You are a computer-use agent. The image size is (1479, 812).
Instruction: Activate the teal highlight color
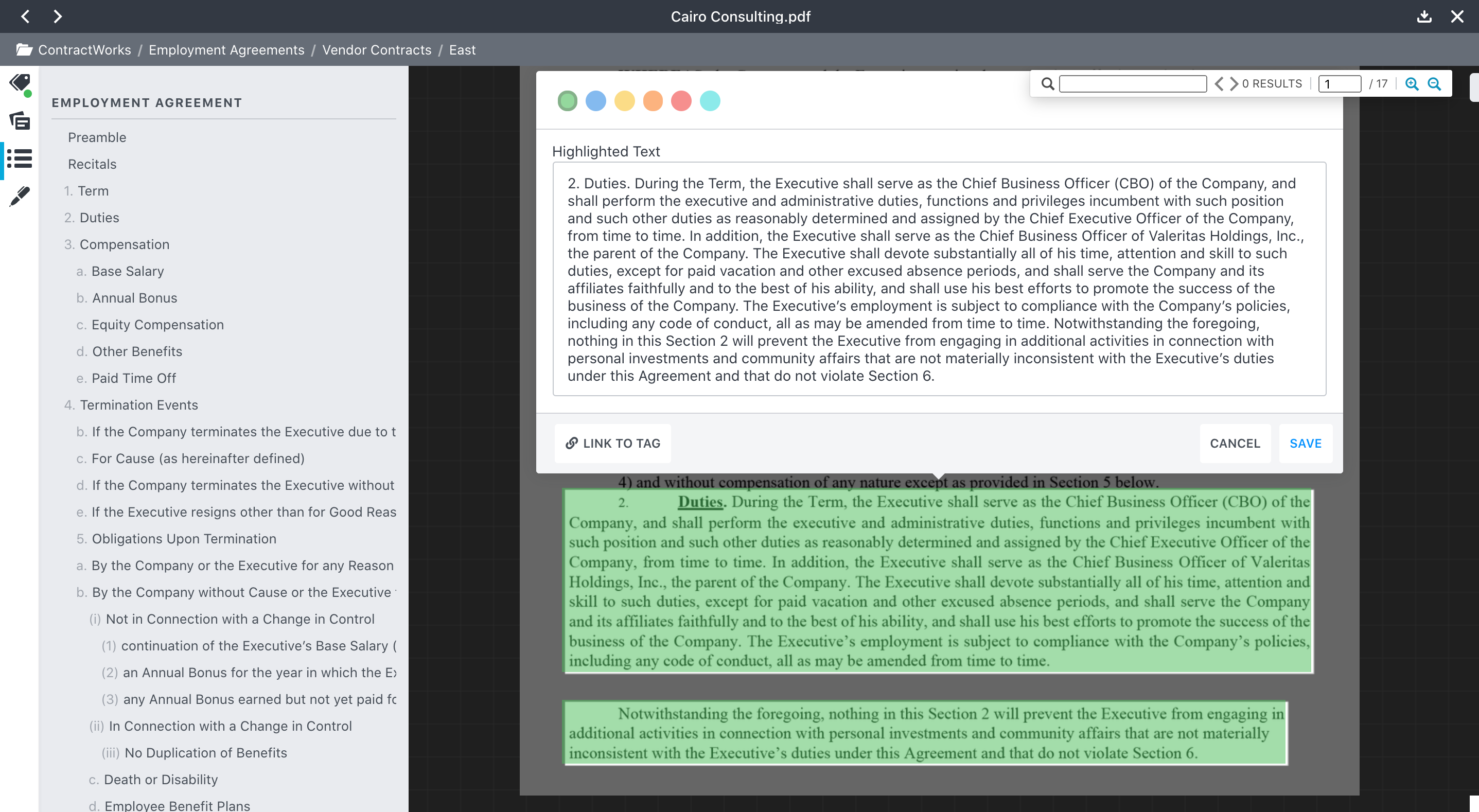tap(710, 101)
